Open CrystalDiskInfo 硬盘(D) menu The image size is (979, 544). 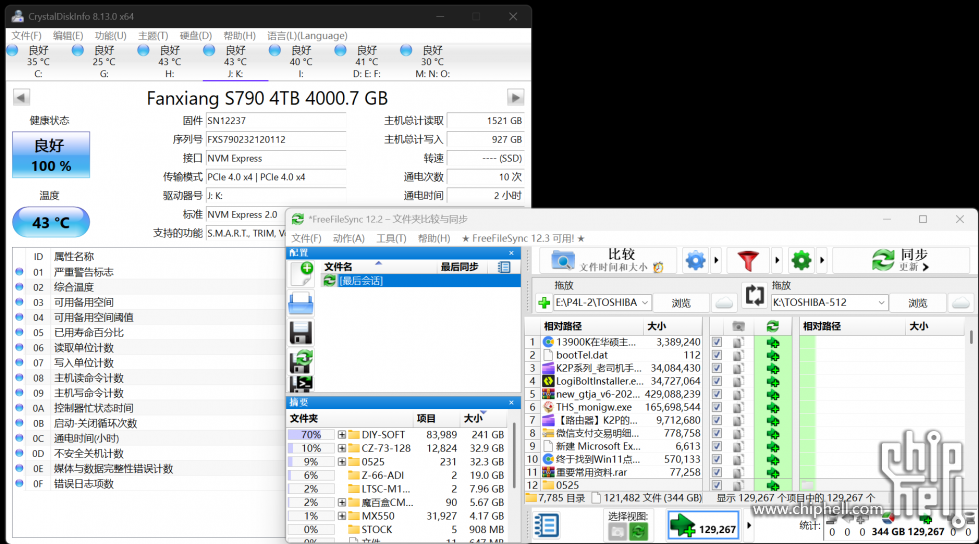tap(195, 36)
